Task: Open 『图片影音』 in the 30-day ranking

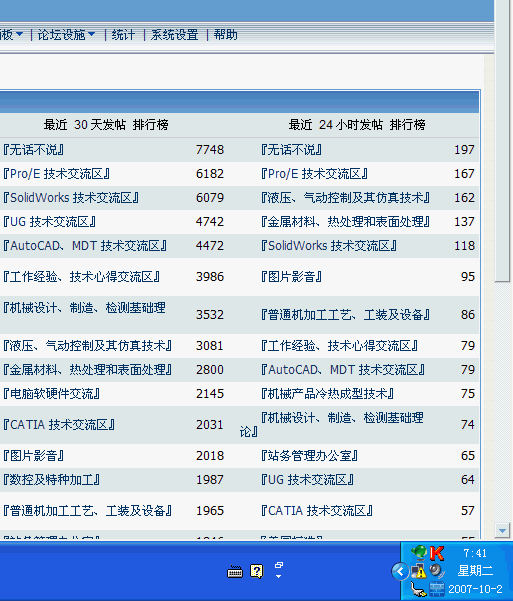Action: [33, 456]
